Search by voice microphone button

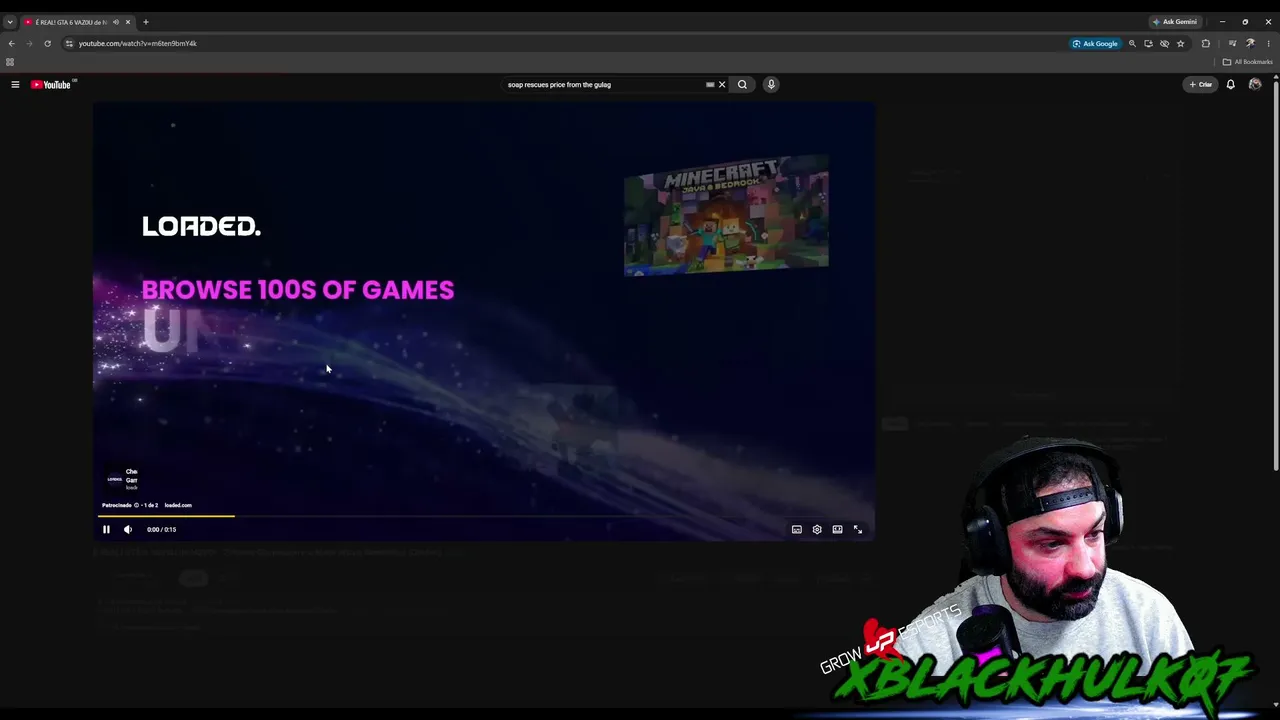click(771, 84)
